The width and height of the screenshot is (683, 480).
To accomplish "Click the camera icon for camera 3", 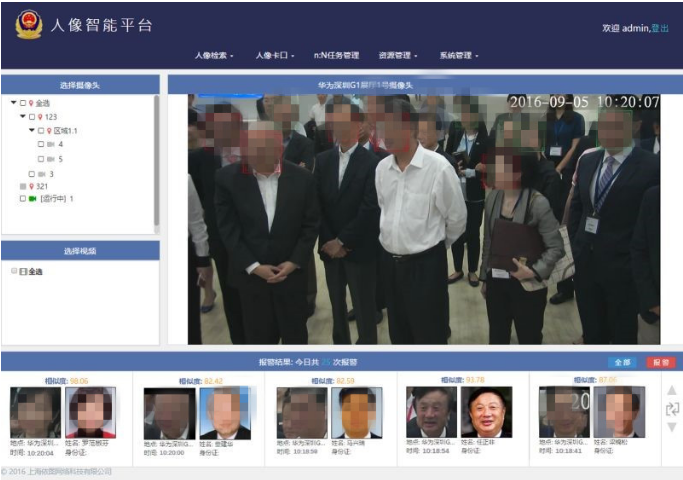I will pyautogui.click(x=41, y=174).
